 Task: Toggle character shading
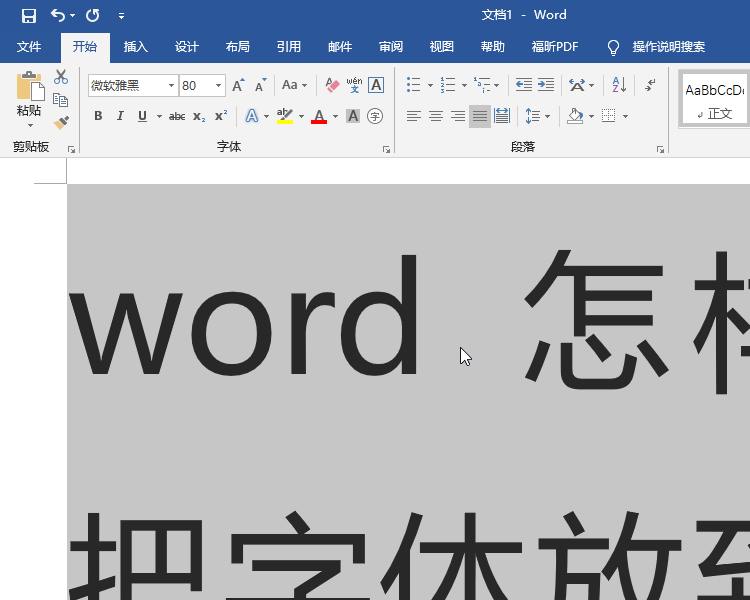(353, 116)
